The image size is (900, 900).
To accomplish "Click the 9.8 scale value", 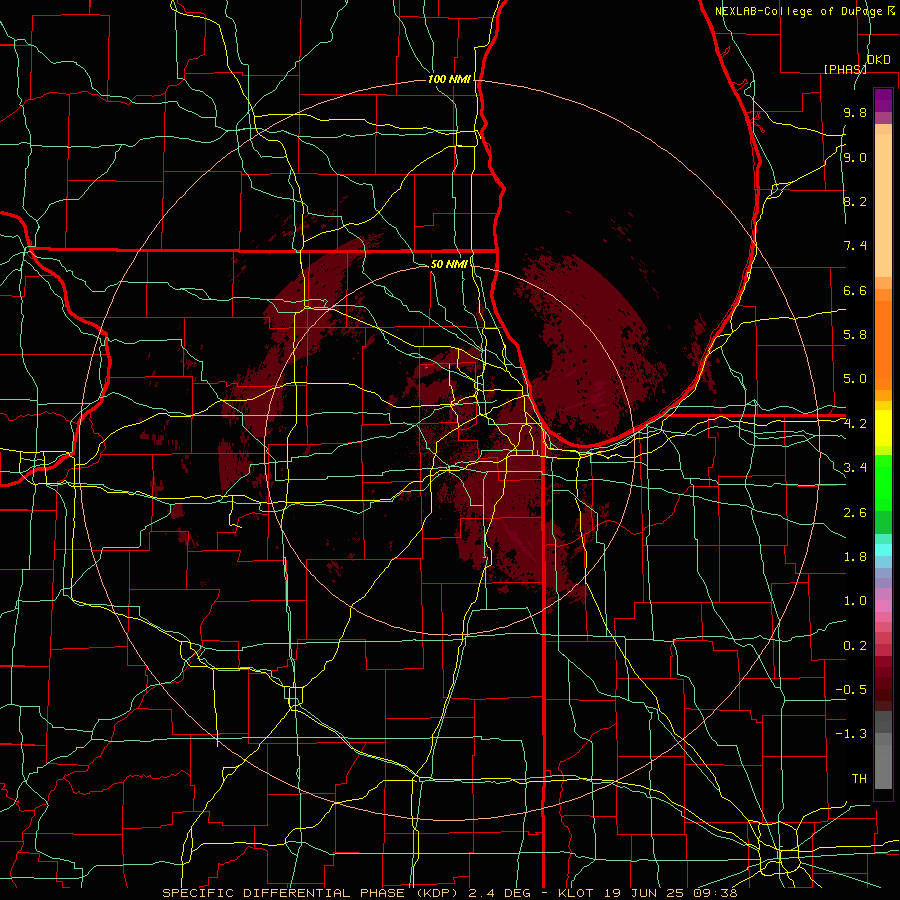I will pyautogui.click(x=855, y=113).
